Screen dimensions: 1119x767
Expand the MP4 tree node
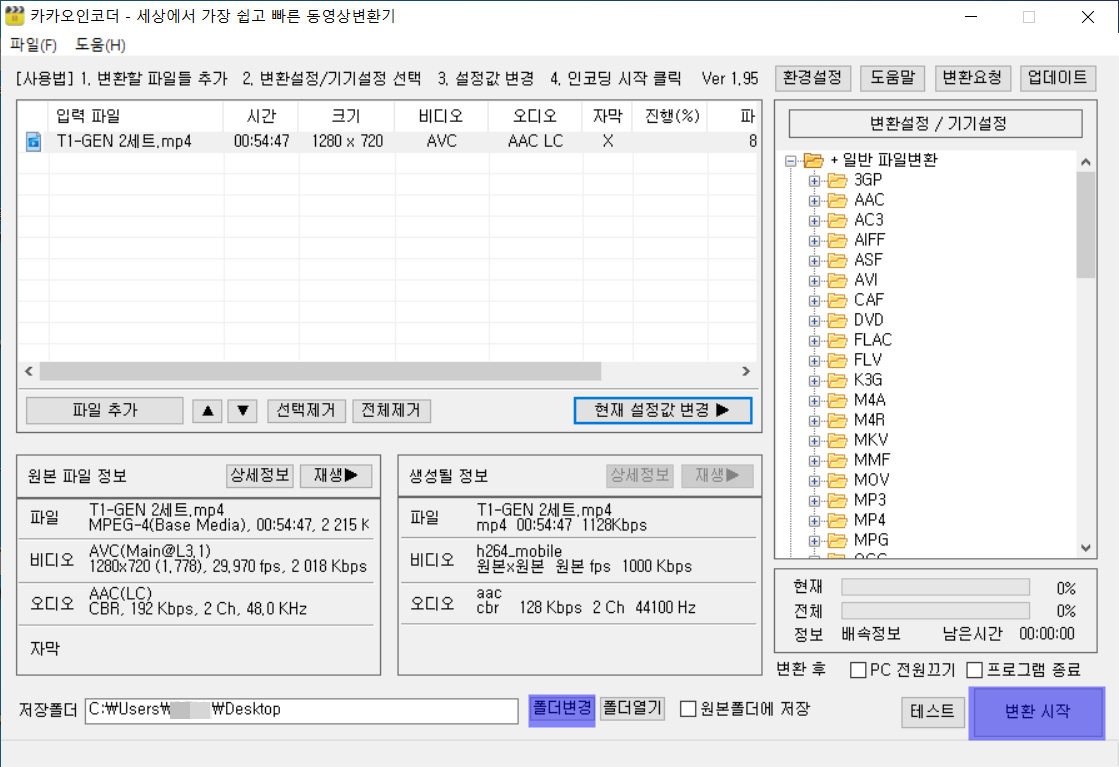(x=814, y=520)
